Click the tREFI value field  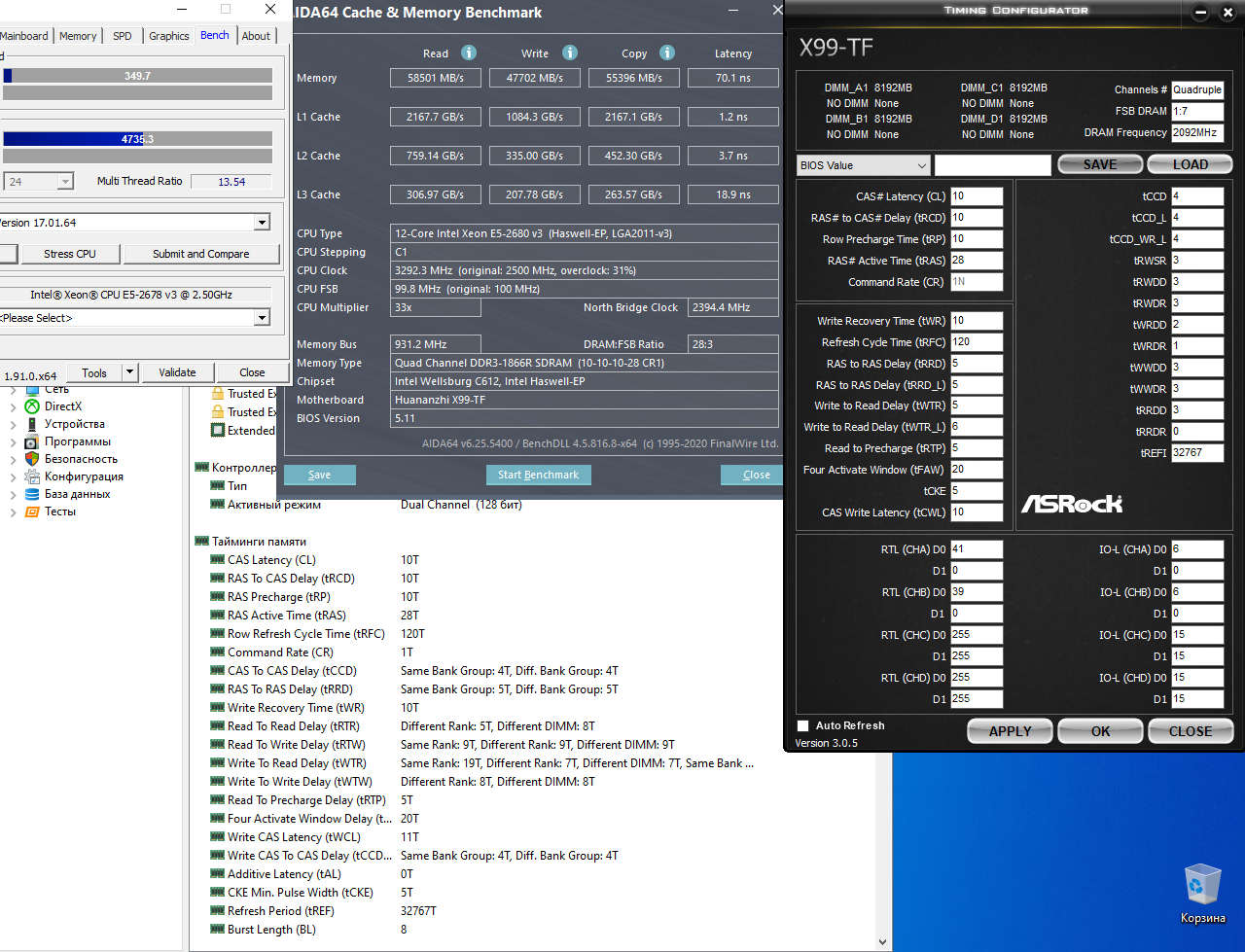1197,453
